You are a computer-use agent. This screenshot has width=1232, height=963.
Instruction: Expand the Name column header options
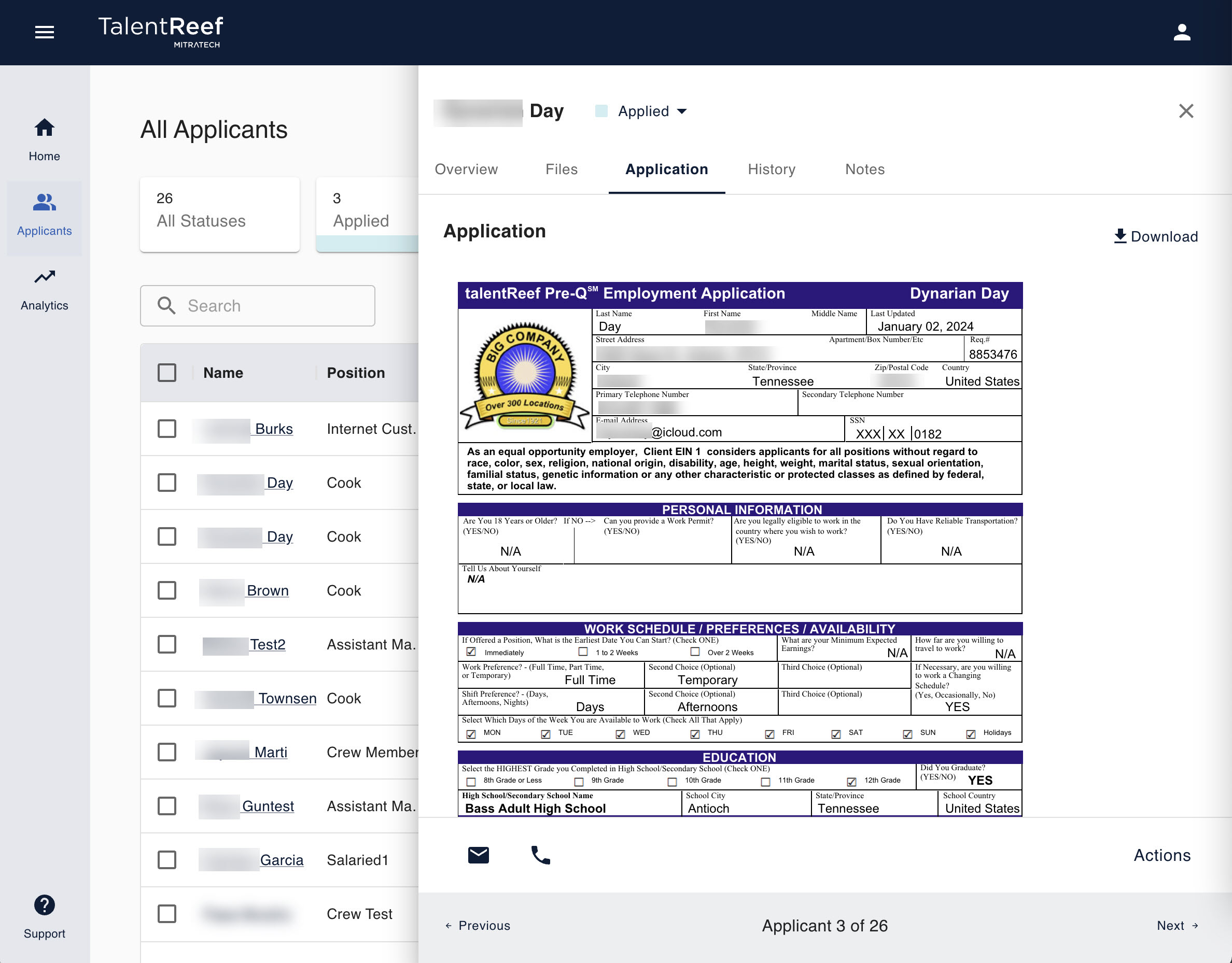click(223, 373)
